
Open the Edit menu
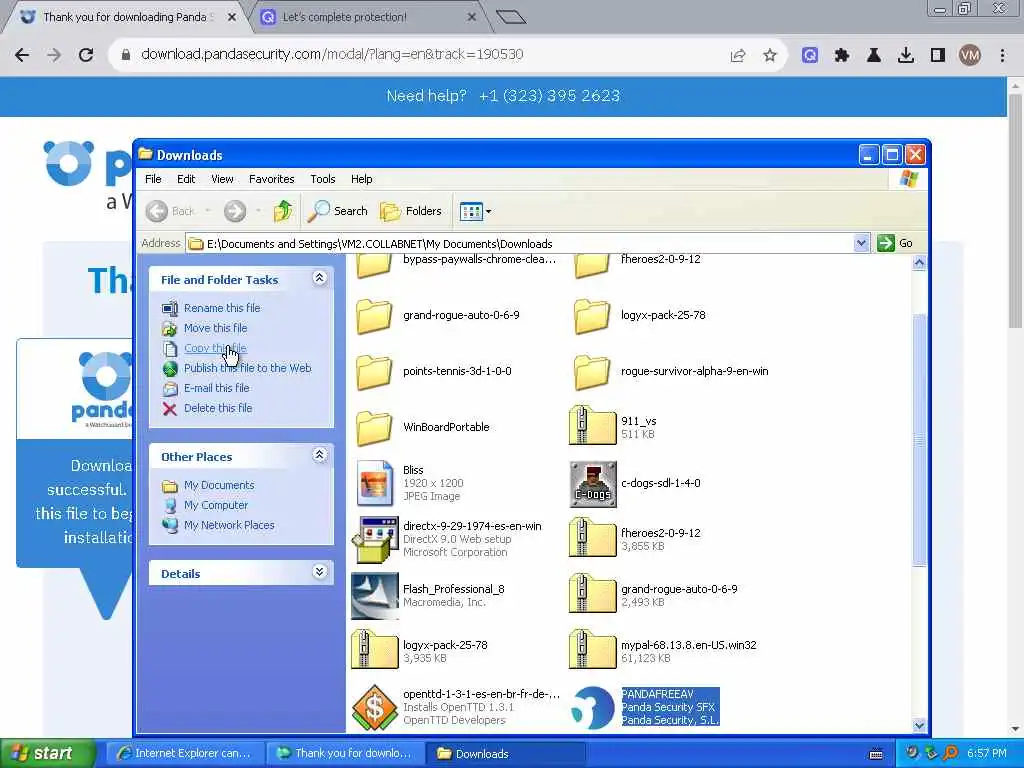186,179
